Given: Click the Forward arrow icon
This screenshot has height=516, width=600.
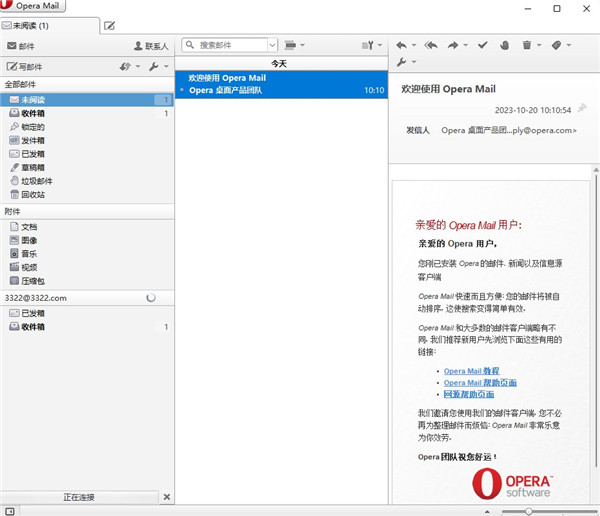Looking at the screenshot, I should click(453, 45).
